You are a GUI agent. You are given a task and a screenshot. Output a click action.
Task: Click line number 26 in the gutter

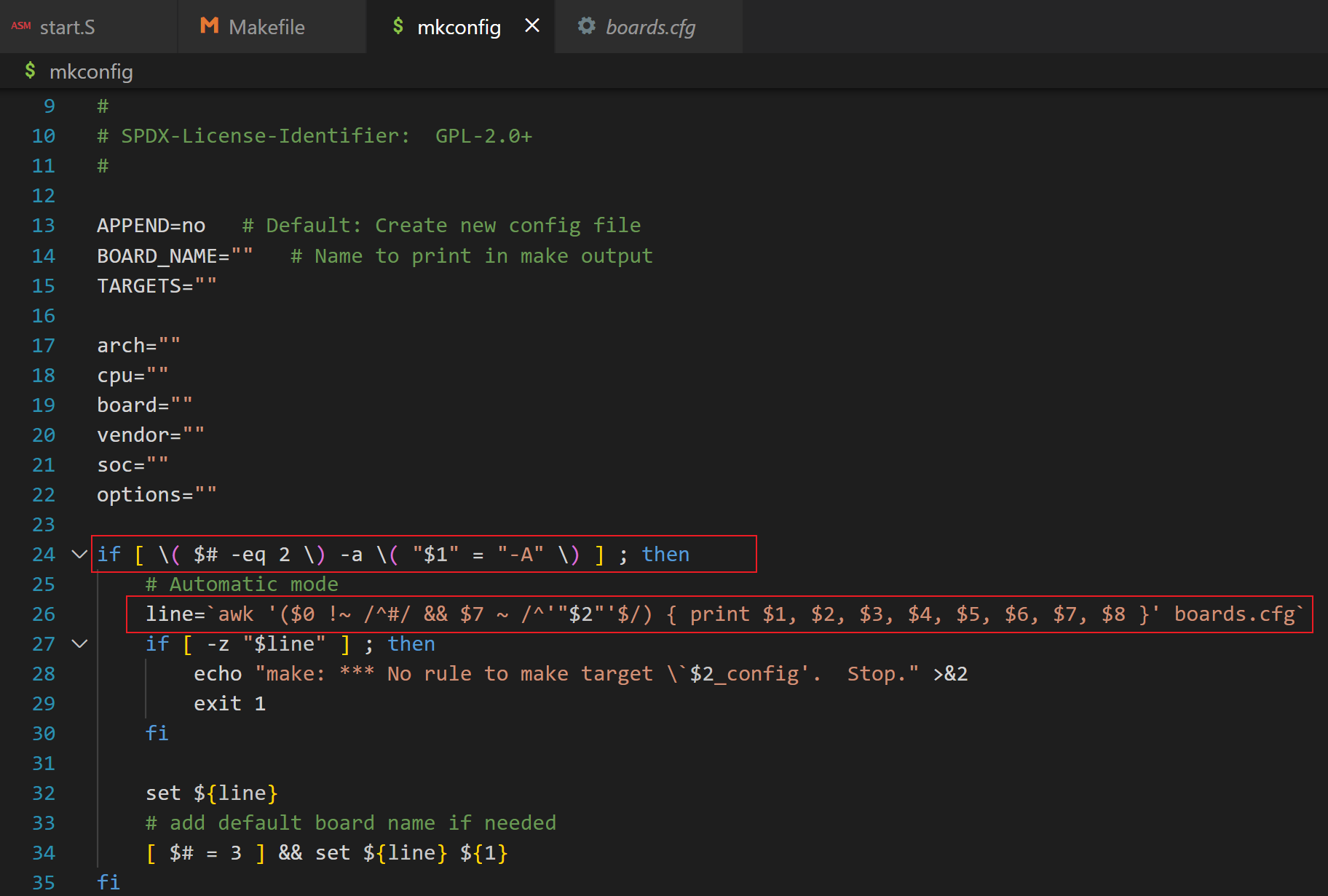(x=44, y=614)
